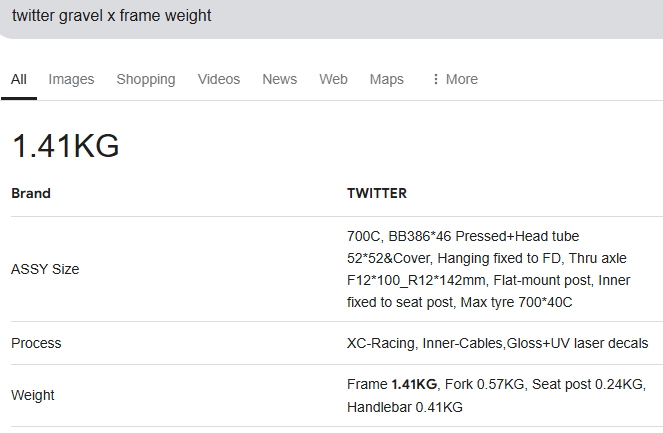Go to the Videos tab
This screenshot has width=663, height=433.
click(x=219, y=79)
